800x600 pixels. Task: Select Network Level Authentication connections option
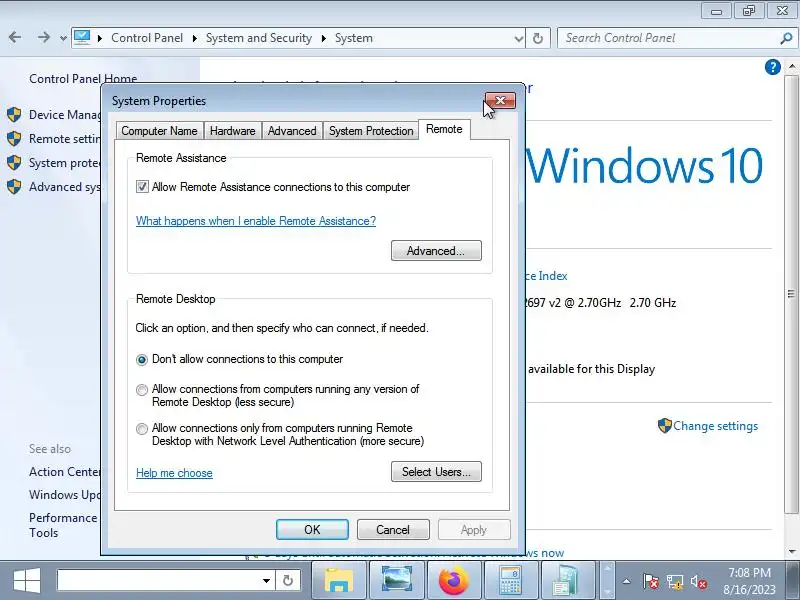pos(142,429)
